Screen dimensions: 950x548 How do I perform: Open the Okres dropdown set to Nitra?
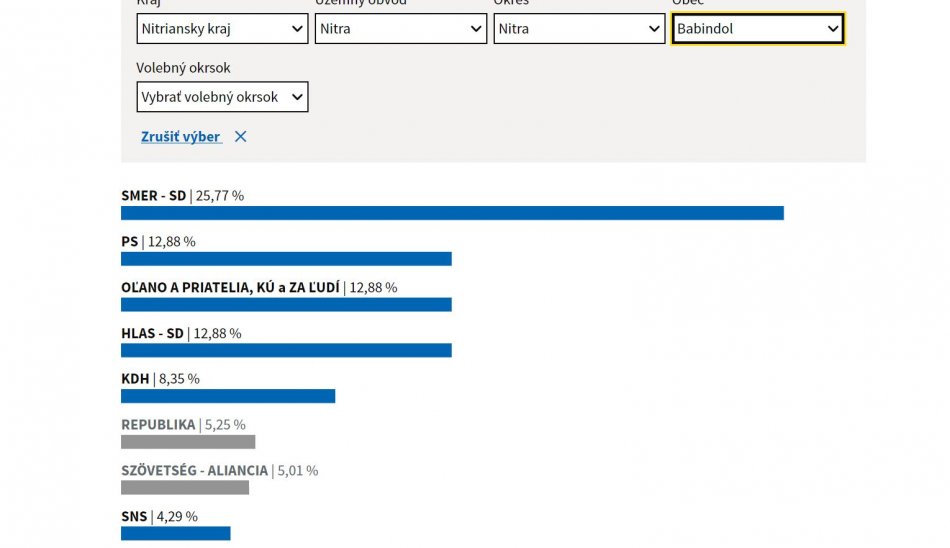[578, 29]
